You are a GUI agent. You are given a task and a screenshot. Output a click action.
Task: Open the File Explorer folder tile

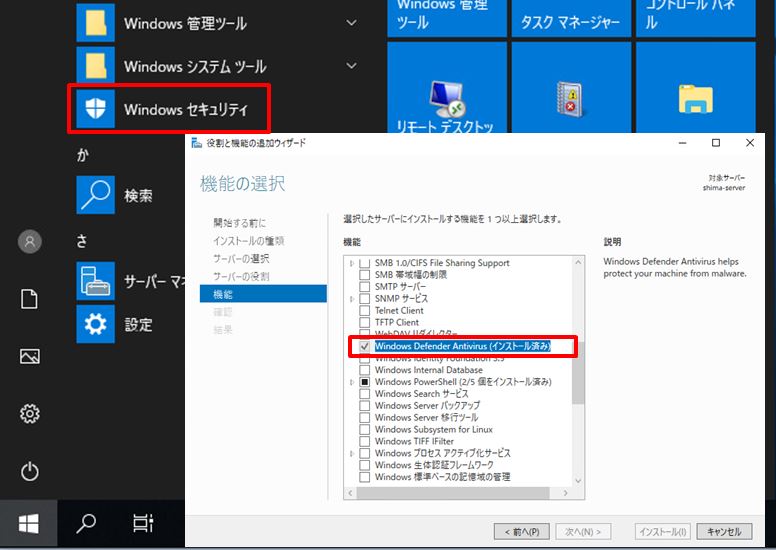[696, 88]
